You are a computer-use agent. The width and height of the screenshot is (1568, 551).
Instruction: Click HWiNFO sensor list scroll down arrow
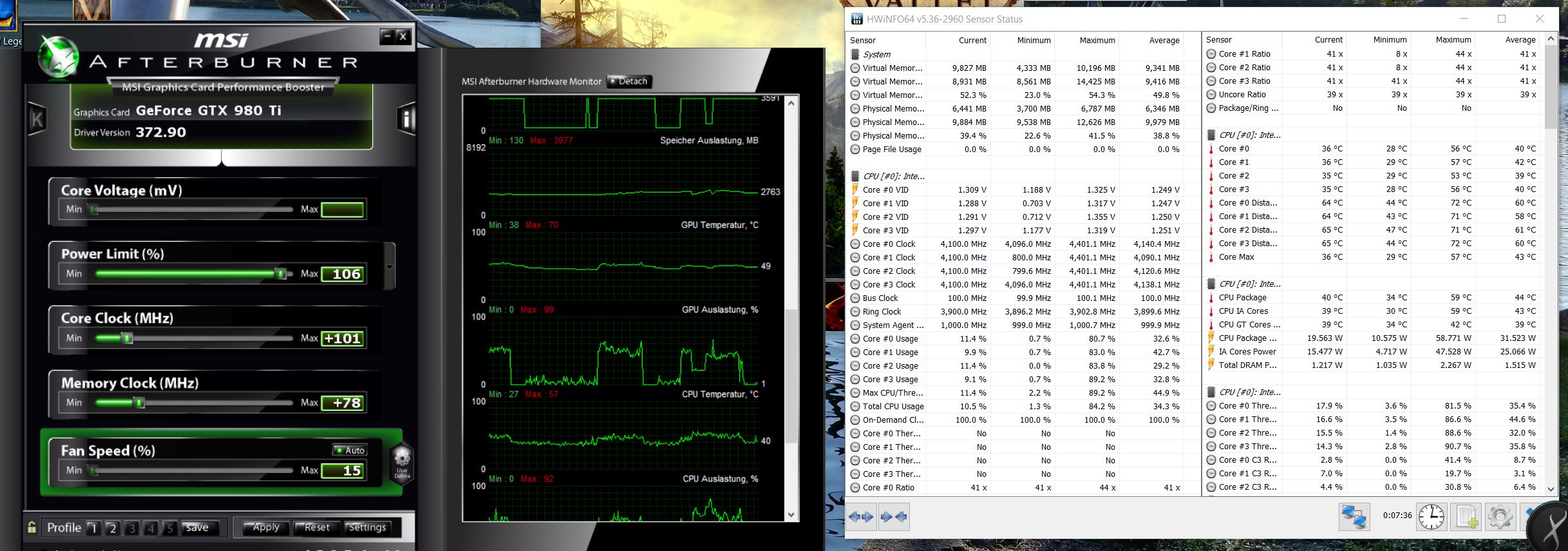1551,488
